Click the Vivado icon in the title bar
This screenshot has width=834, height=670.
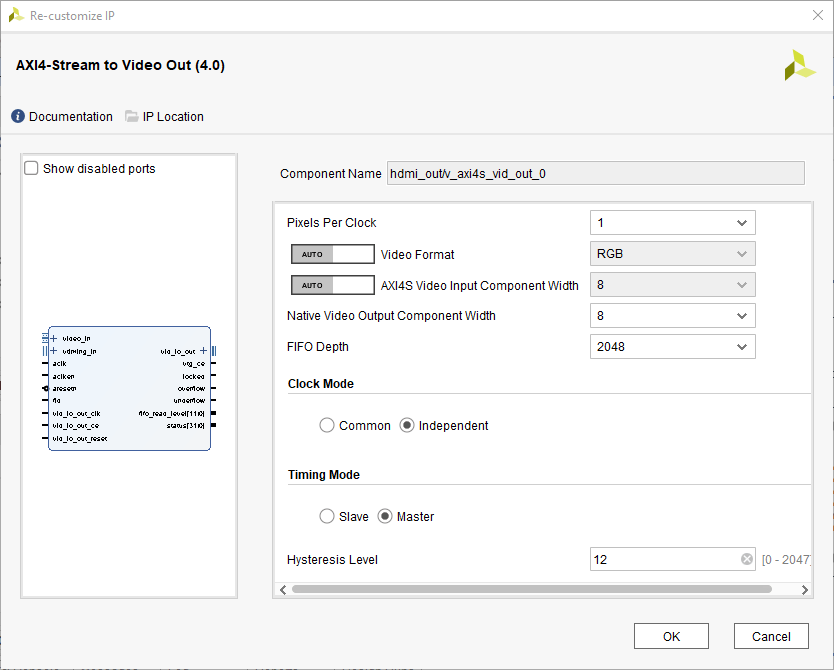click(16, 14)
